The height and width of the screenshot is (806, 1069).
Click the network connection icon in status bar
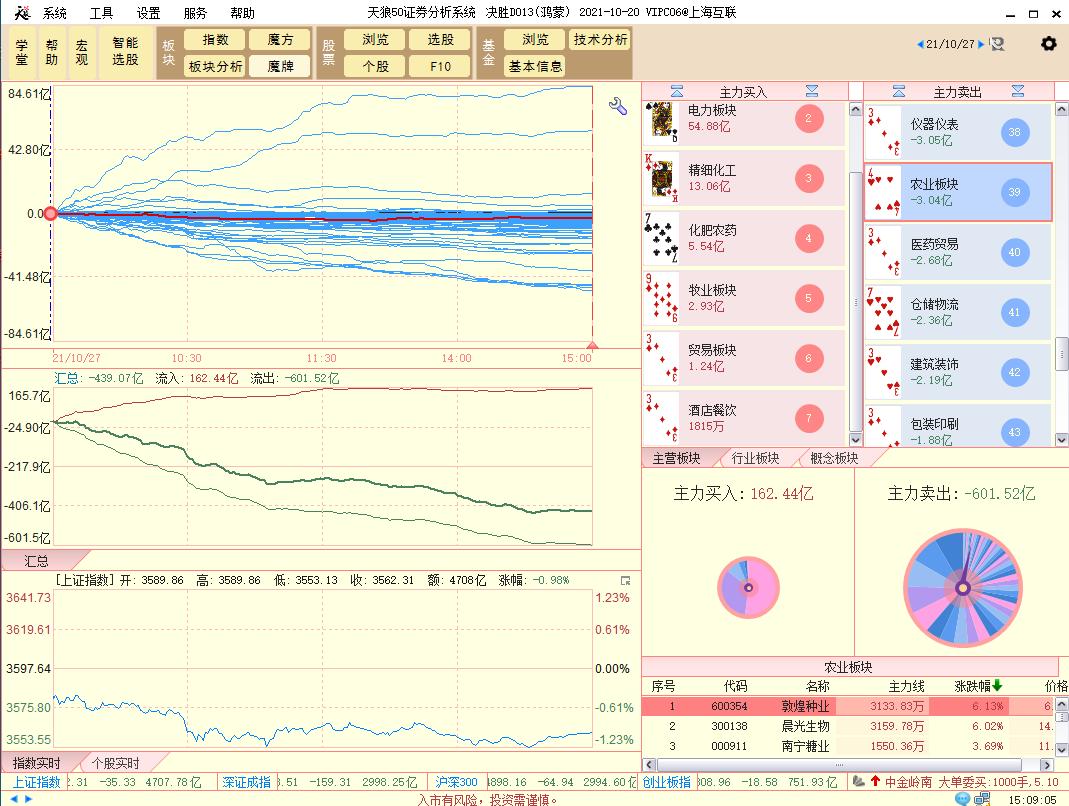click(982, 798)
